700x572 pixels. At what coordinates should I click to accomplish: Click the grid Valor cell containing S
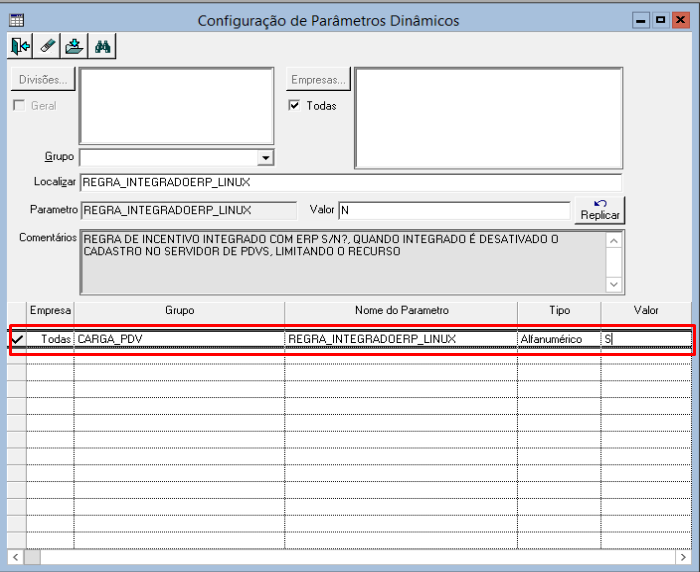click(x=646, y=339)
